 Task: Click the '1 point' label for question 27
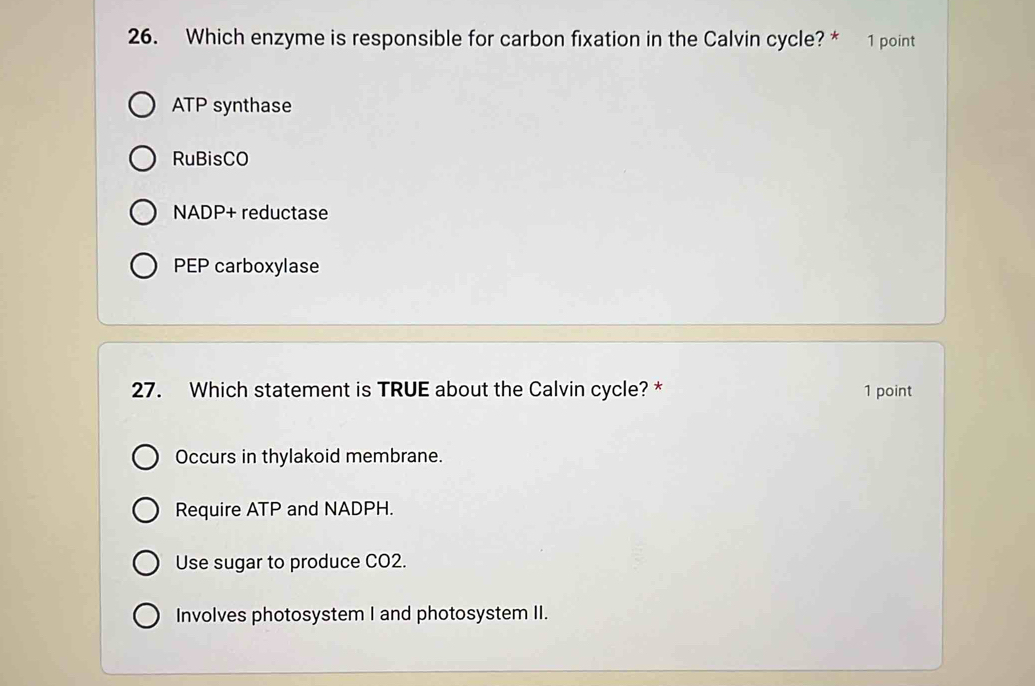tap(888, 391)
